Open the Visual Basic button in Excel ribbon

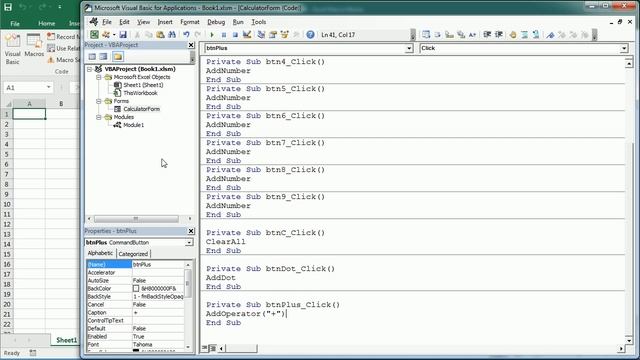(12, 50)
